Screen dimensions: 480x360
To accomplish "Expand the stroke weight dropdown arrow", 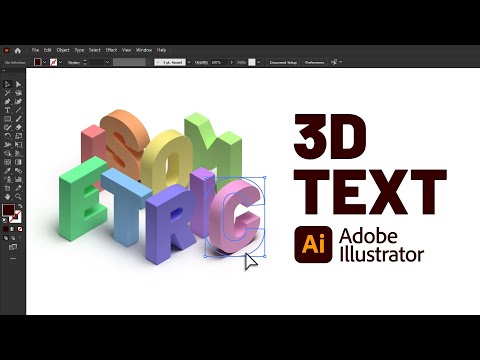I will coord(107,62).
